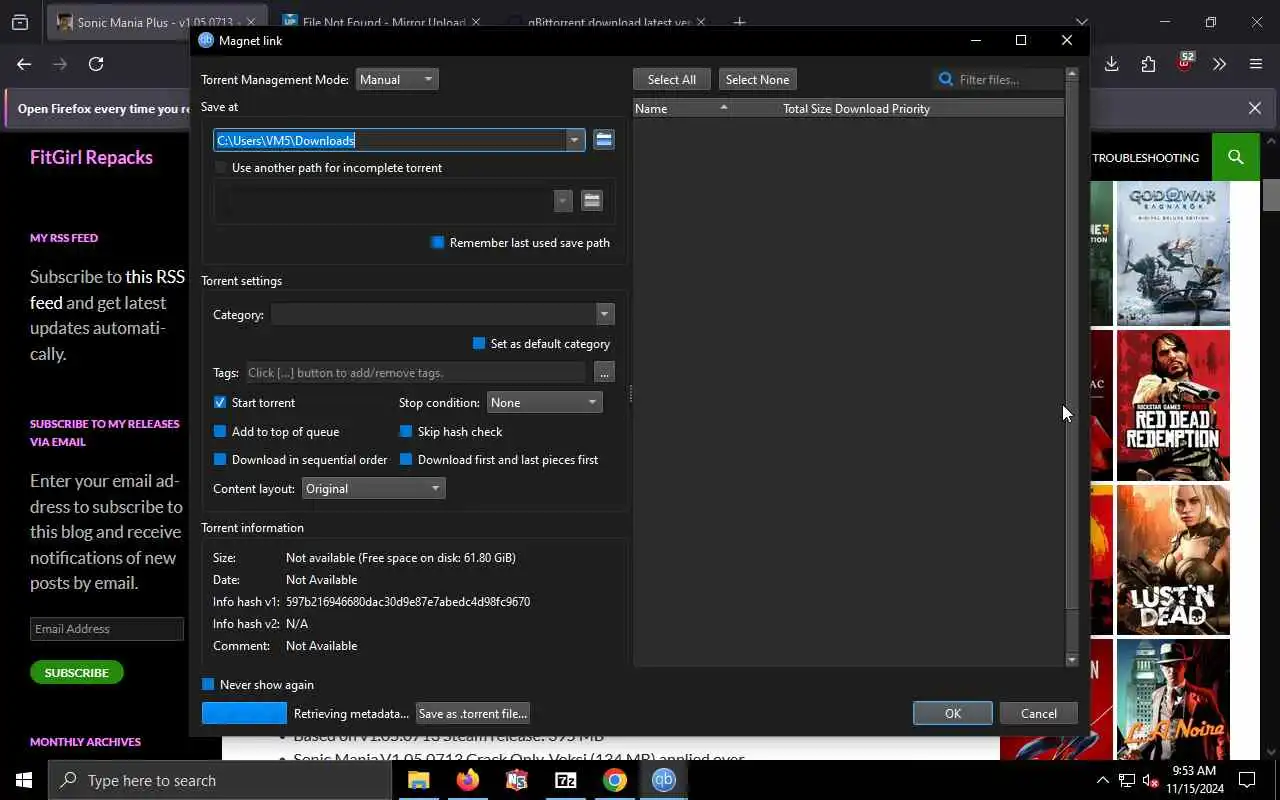
Task: Open Firefox overflow toolbar chevron
Action: [x=1219, y=64]
